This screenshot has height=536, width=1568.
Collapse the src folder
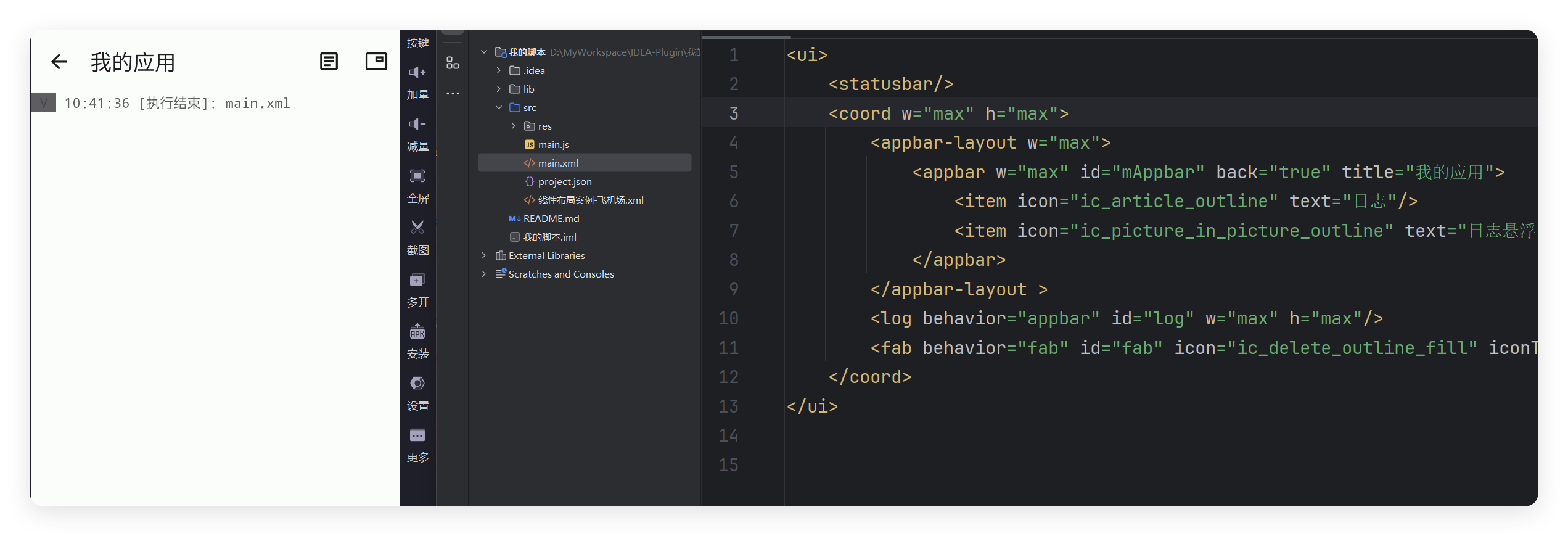pos(499,108)
